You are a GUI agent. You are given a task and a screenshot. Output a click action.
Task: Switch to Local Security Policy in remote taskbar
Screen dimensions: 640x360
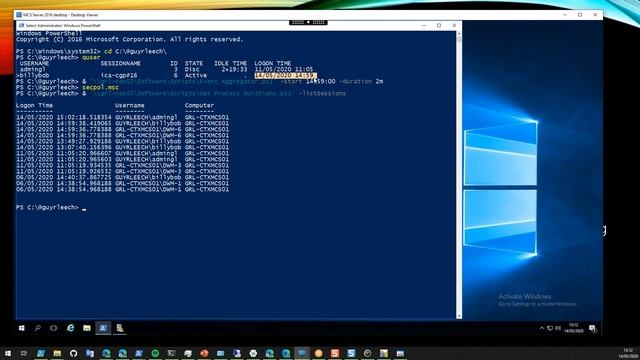click(x=120, y=328)
